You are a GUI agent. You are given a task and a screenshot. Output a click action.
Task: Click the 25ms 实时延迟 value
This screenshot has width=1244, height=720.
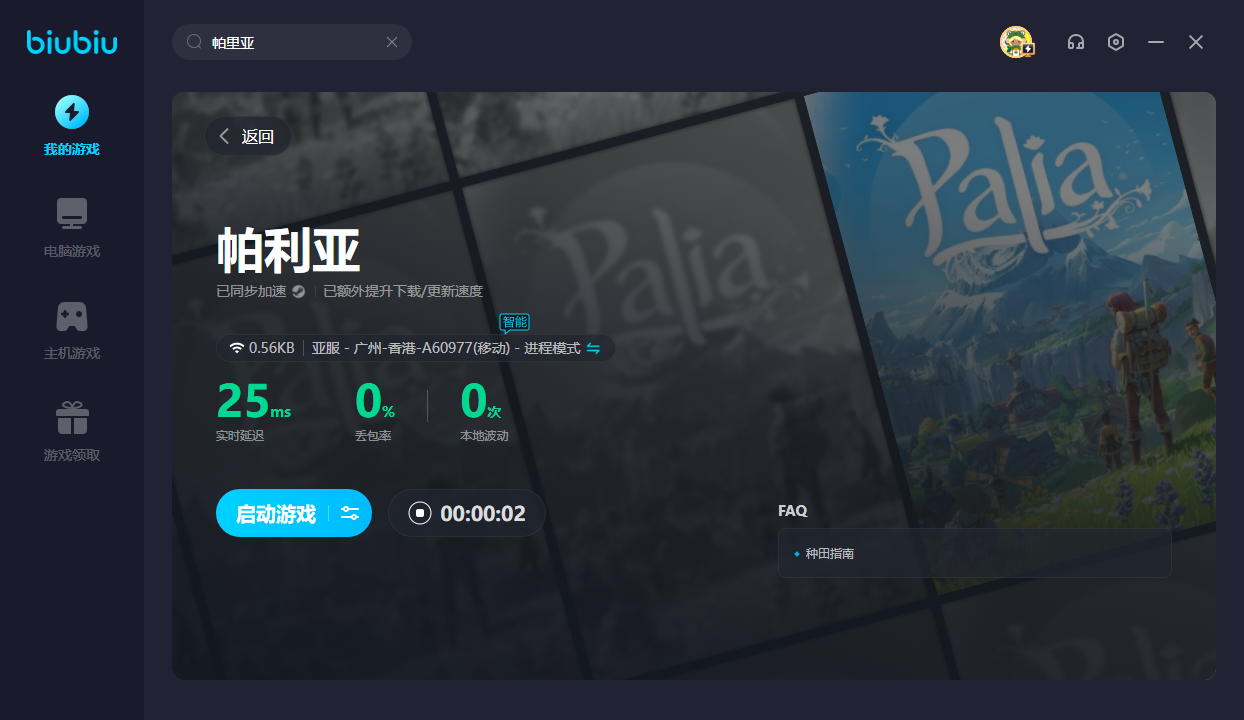(x=254, y=401)
